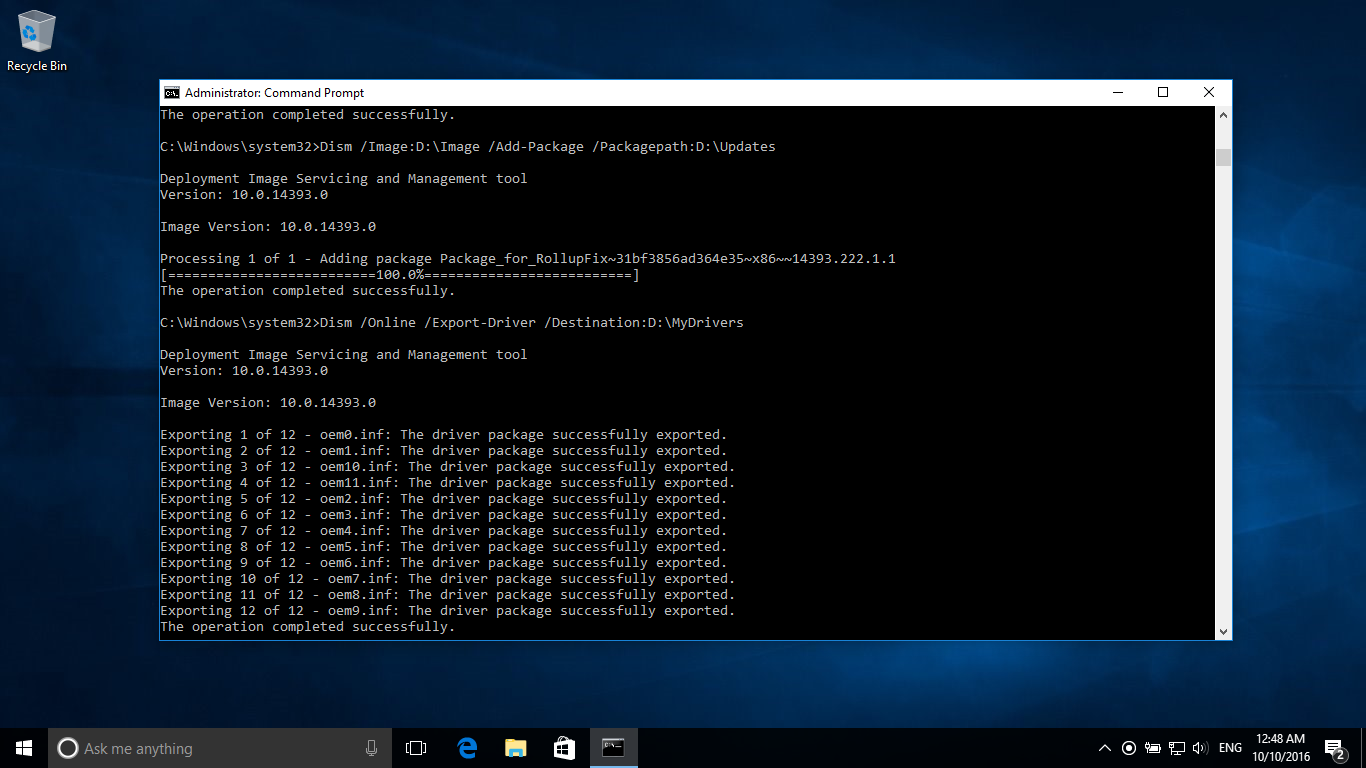Click the Command Prompt title bar icon
The image size is (1366, 768).
(172, 93)
